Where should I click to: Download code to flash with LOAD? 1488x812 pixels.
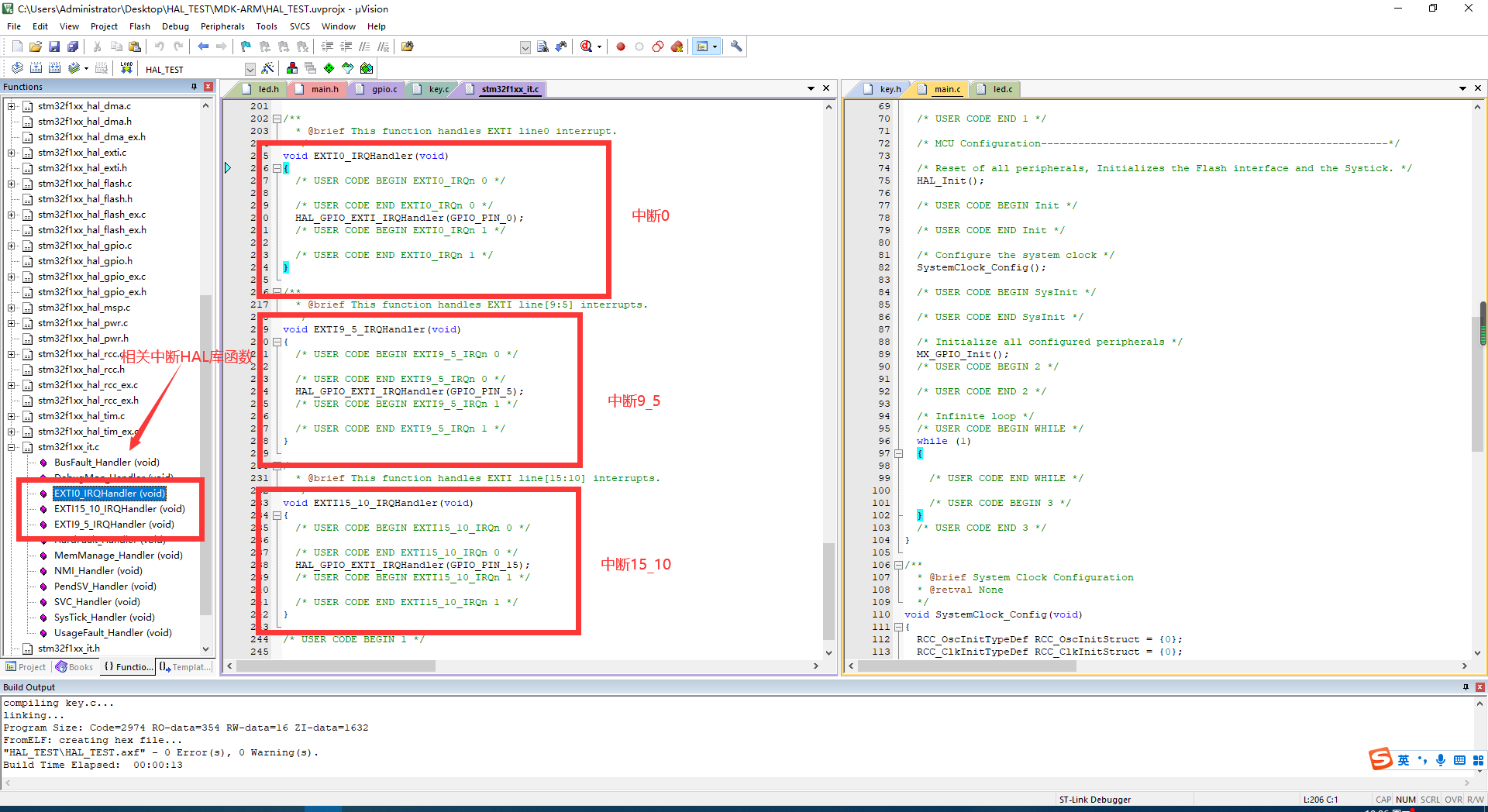[126, 68]
